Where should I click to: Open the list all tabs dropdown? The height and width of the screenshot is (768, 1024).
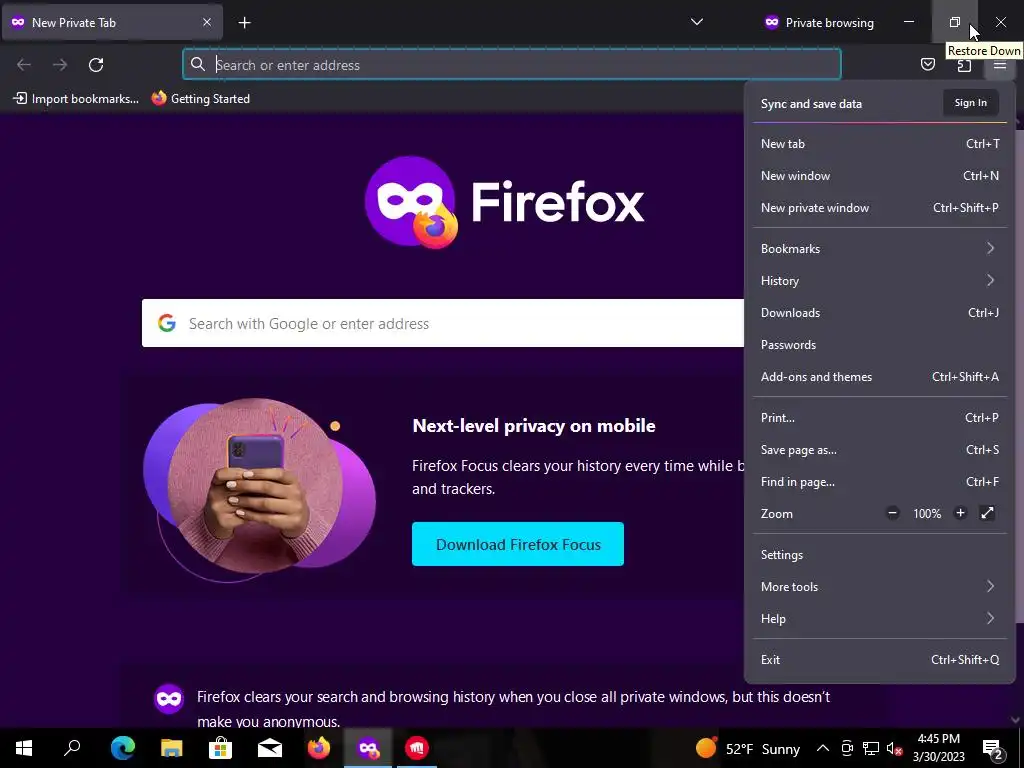pos(697,22)
